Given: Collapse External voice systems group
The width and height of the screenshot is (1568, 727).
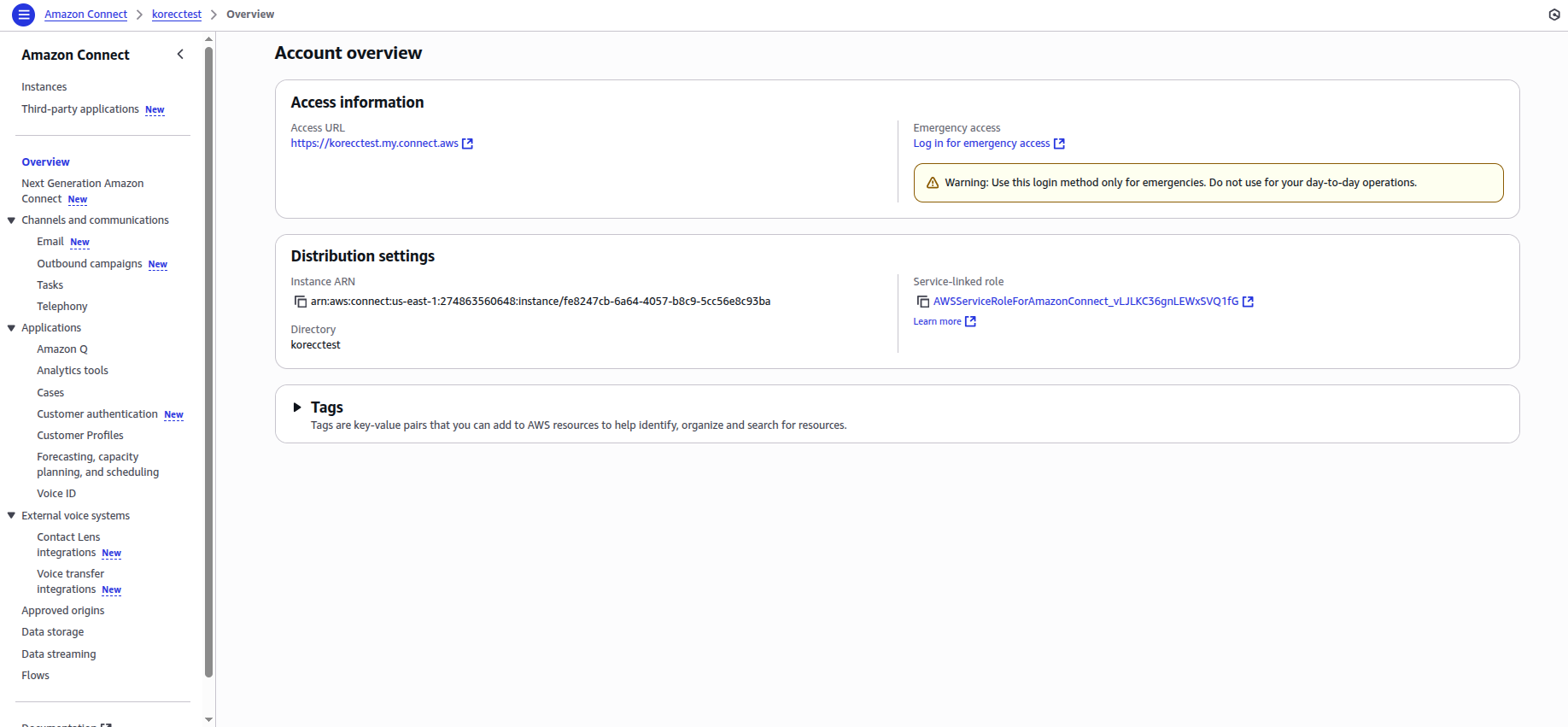Looking at the screenshot, I should (12, 516).
